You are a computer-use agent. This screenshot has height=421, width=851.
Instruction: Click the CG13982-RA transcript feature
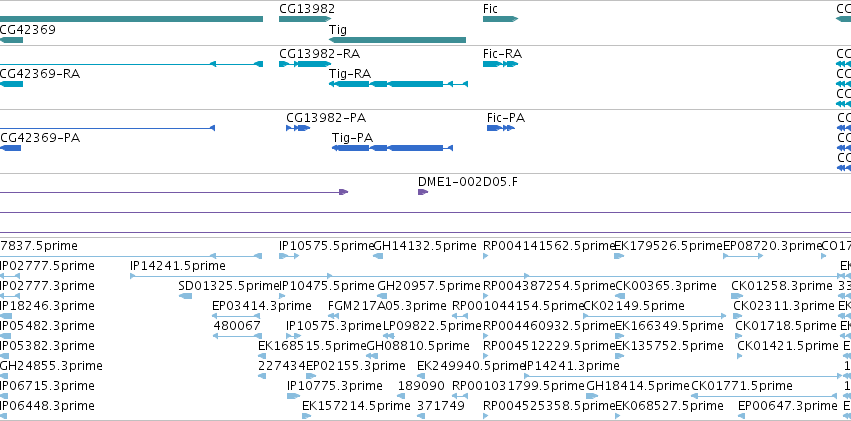pyautogui.click(x=305, y=64)
